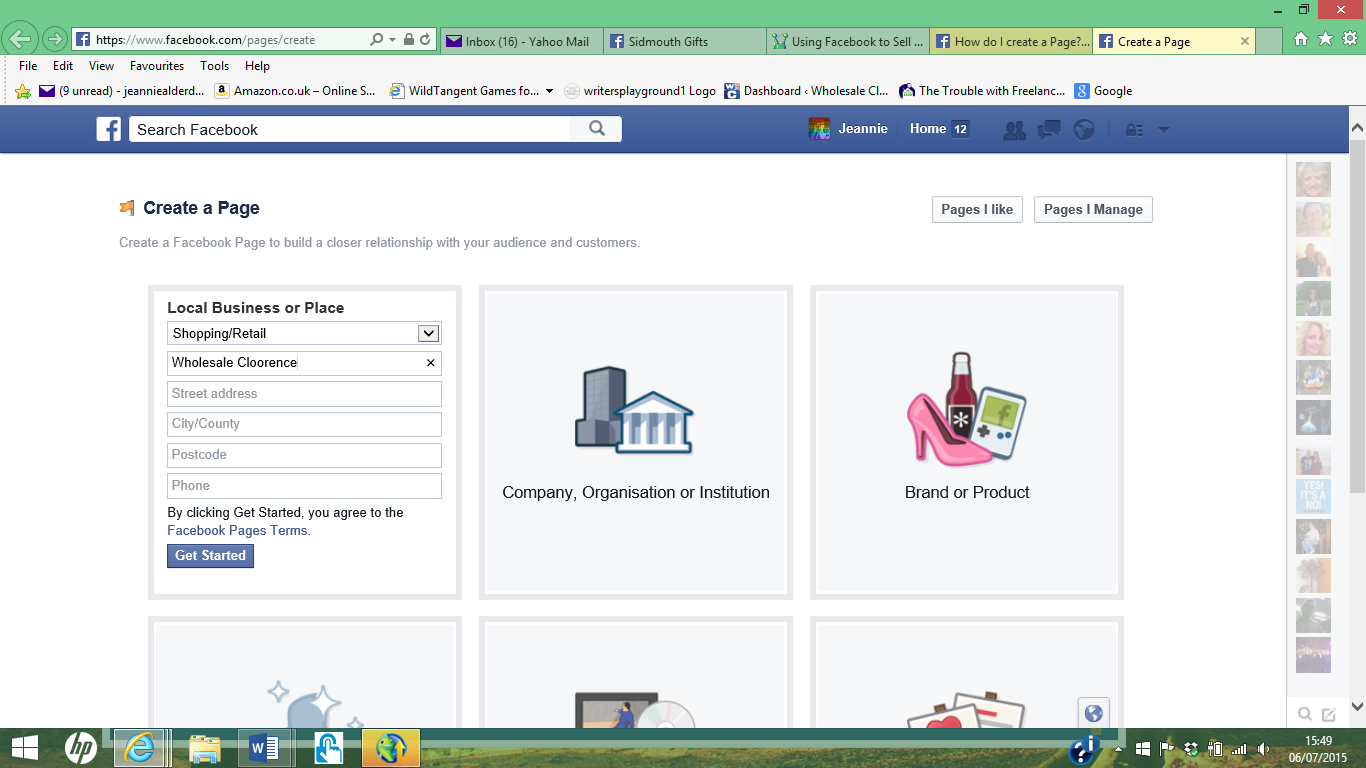Switch to the How do I create a Page tab
Screen dimensions: 1366x768
coord(1012,41)
